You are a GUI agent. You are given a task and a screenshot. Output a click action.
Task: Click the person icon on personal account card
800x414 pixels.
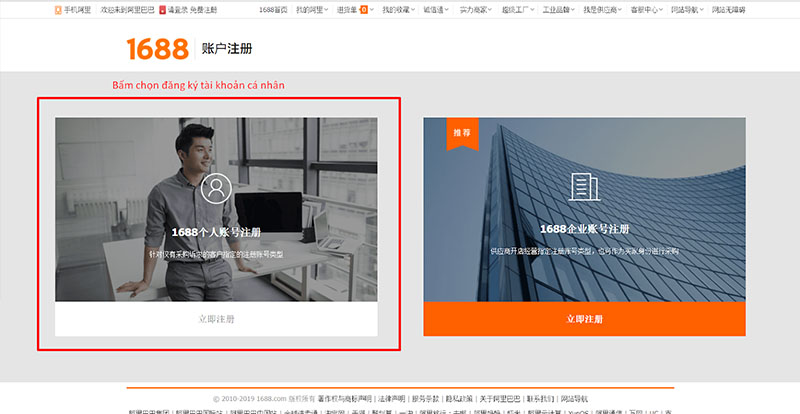pos(216,188)
